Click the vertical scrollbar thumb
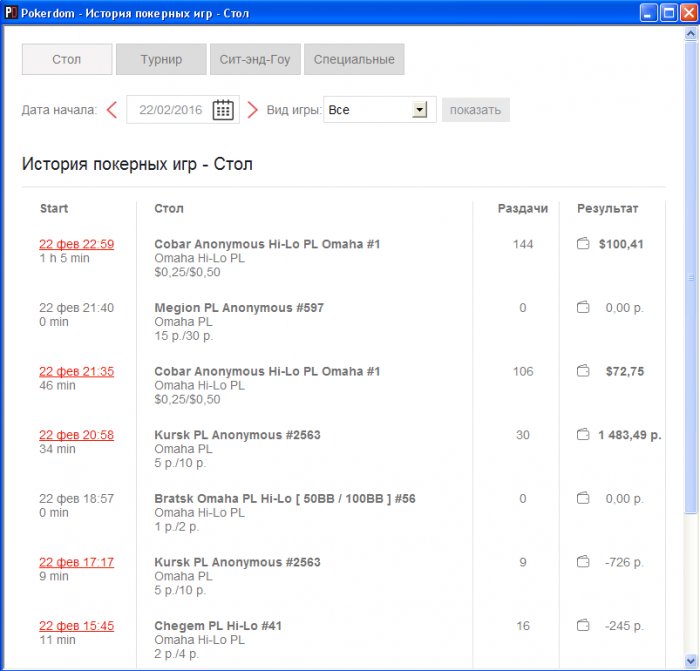 [x=691, y=277]
